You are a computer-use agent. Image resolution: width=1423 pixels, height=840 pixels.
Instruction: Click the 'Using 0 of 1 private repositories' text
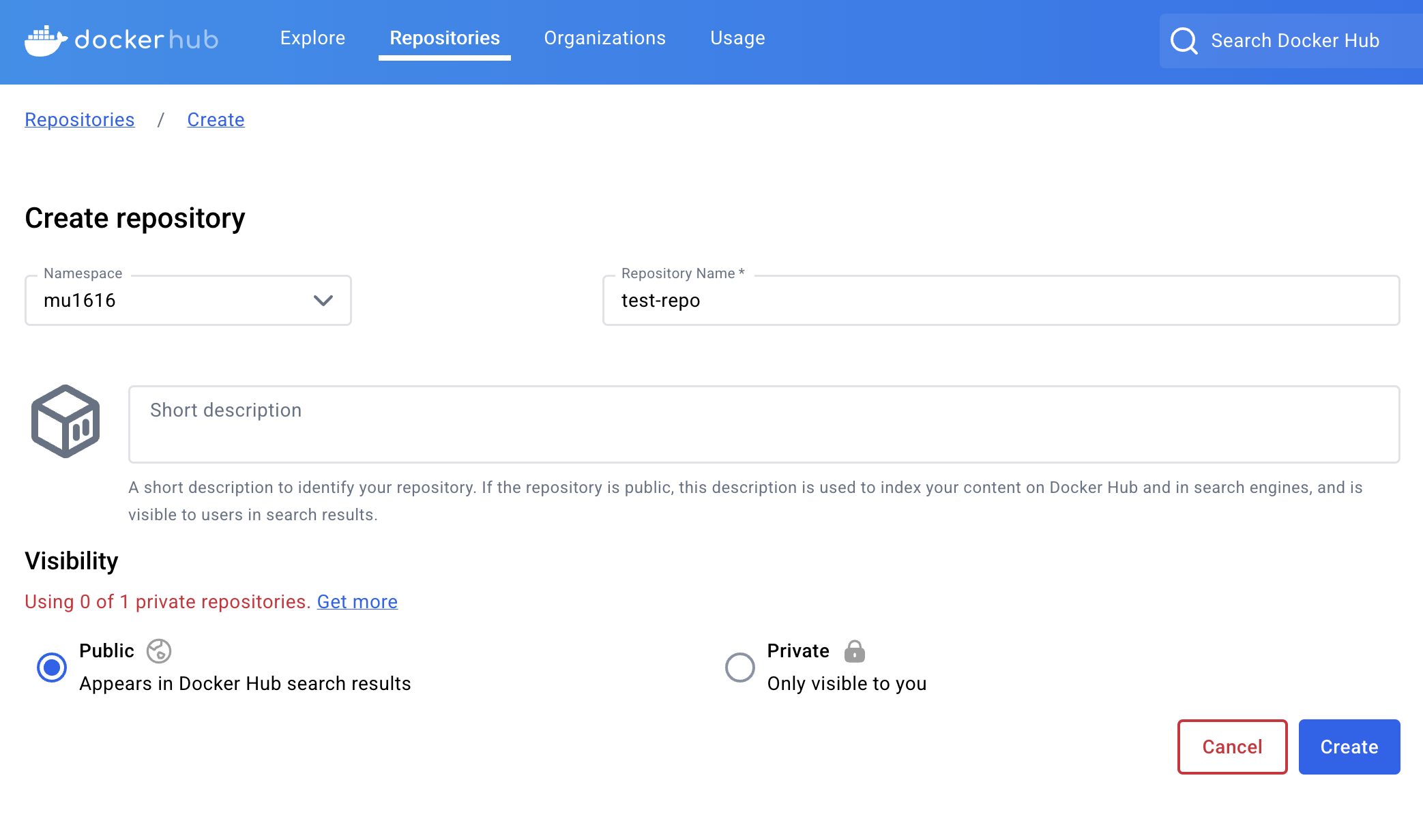coord(168,602)
